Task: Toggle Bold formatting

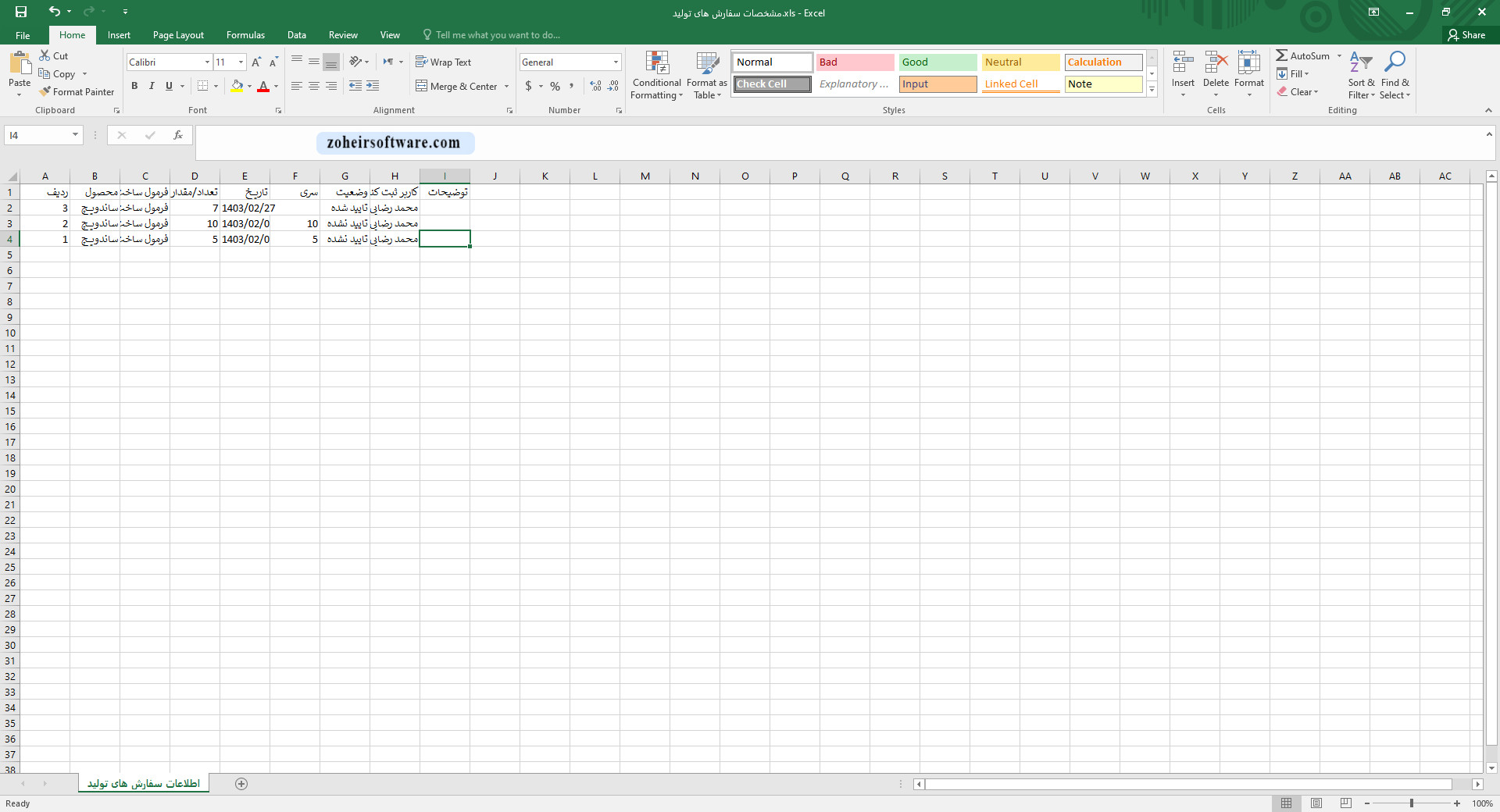Action: coord(134,86)
